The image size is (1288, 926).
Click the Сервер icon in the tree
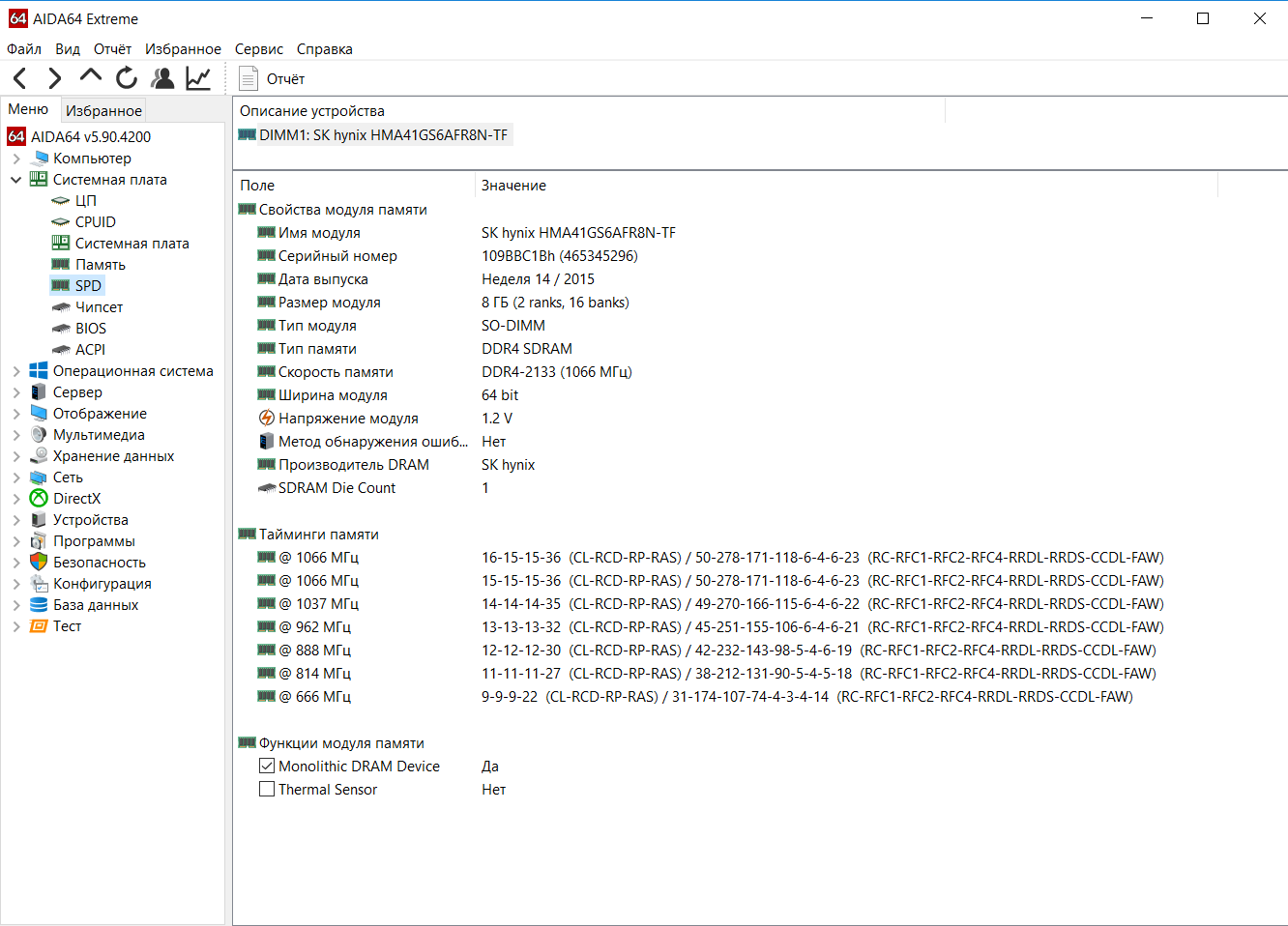click(39, 392)
